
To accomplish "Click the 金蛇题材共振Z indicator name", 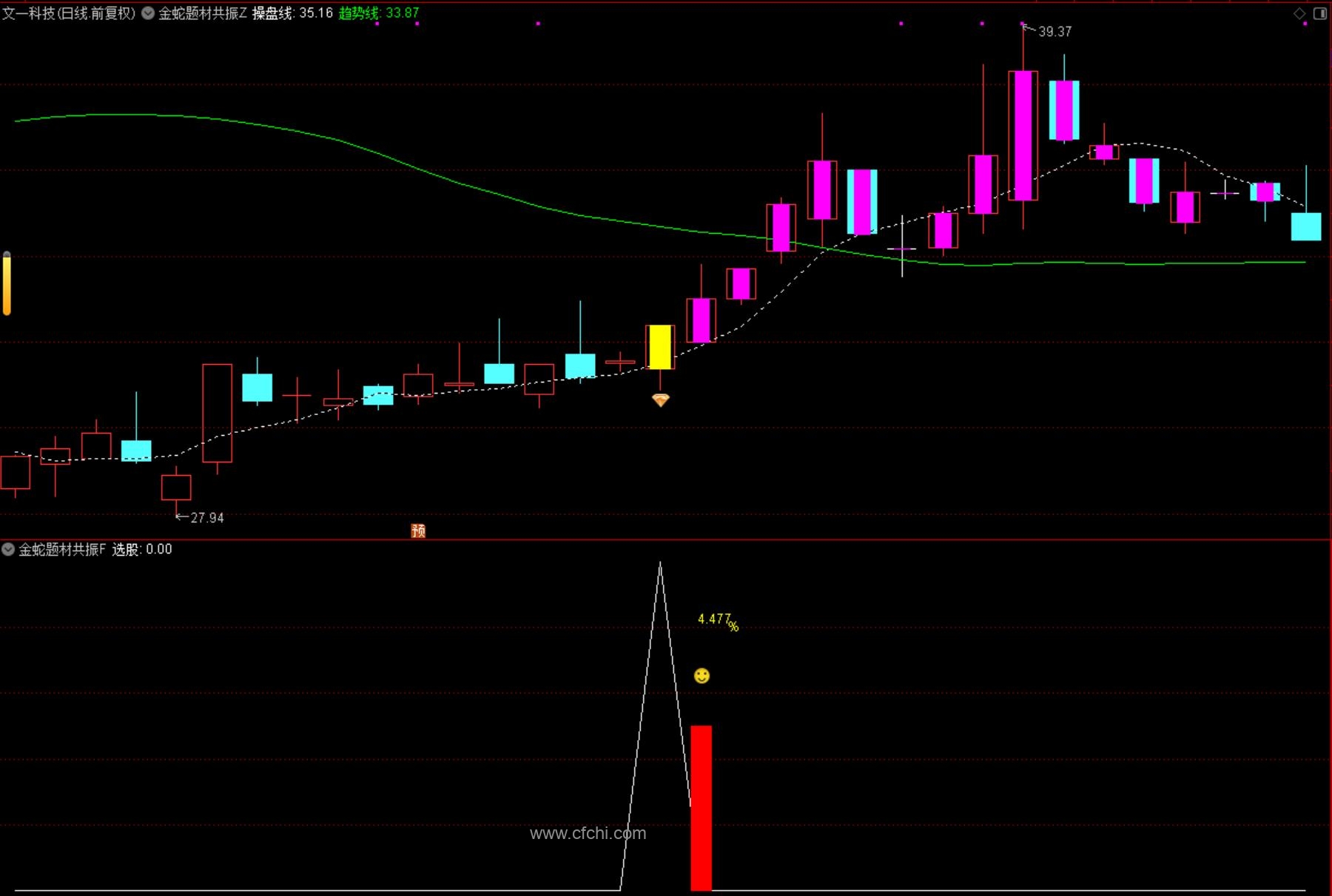I will [202, 13].
